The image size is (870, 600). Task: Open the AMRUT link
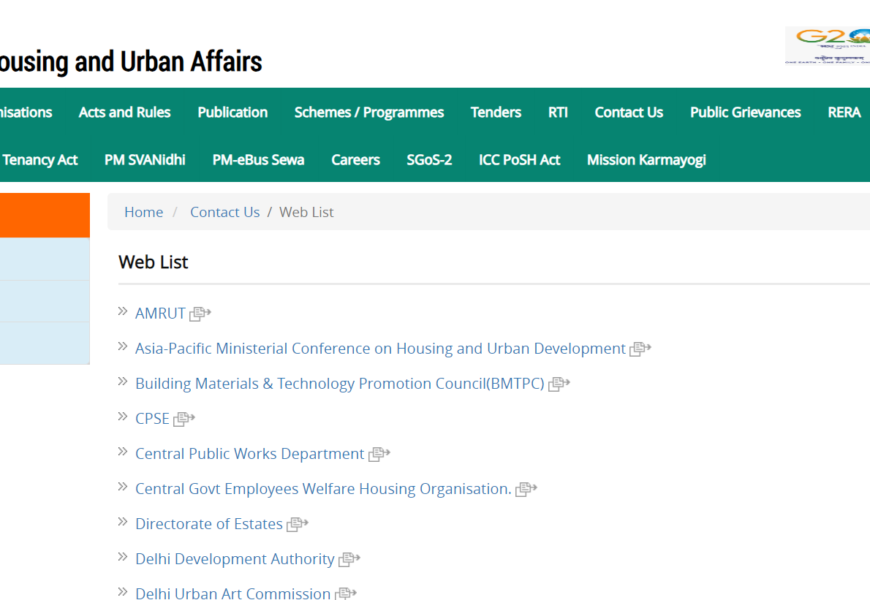(160, 314)
